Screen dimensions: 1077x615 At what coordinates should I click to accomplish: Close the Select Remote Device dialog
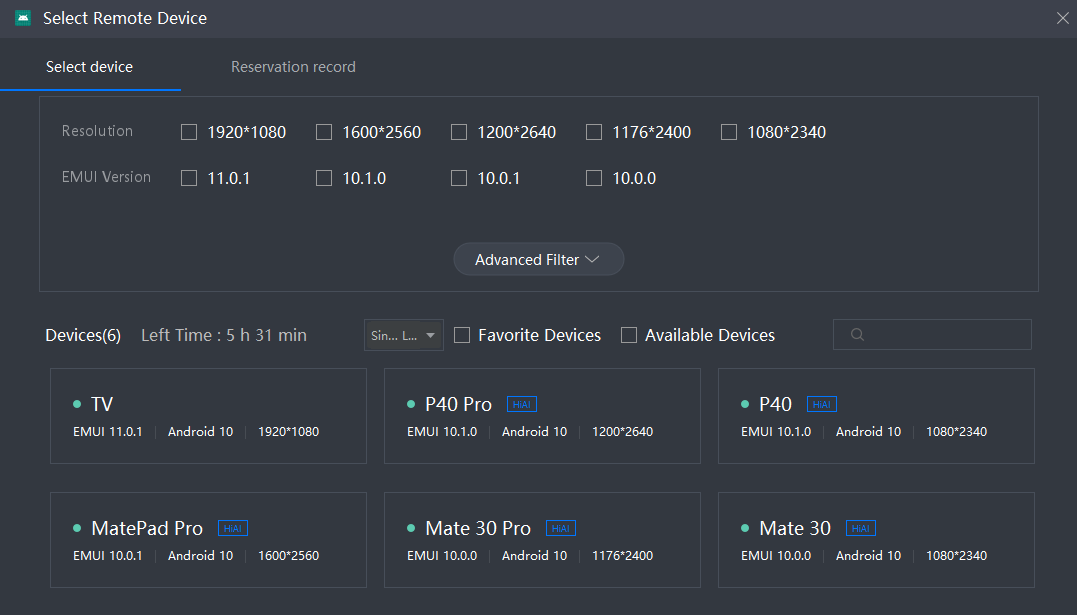pyautogui.click(x=1063, y=18)
